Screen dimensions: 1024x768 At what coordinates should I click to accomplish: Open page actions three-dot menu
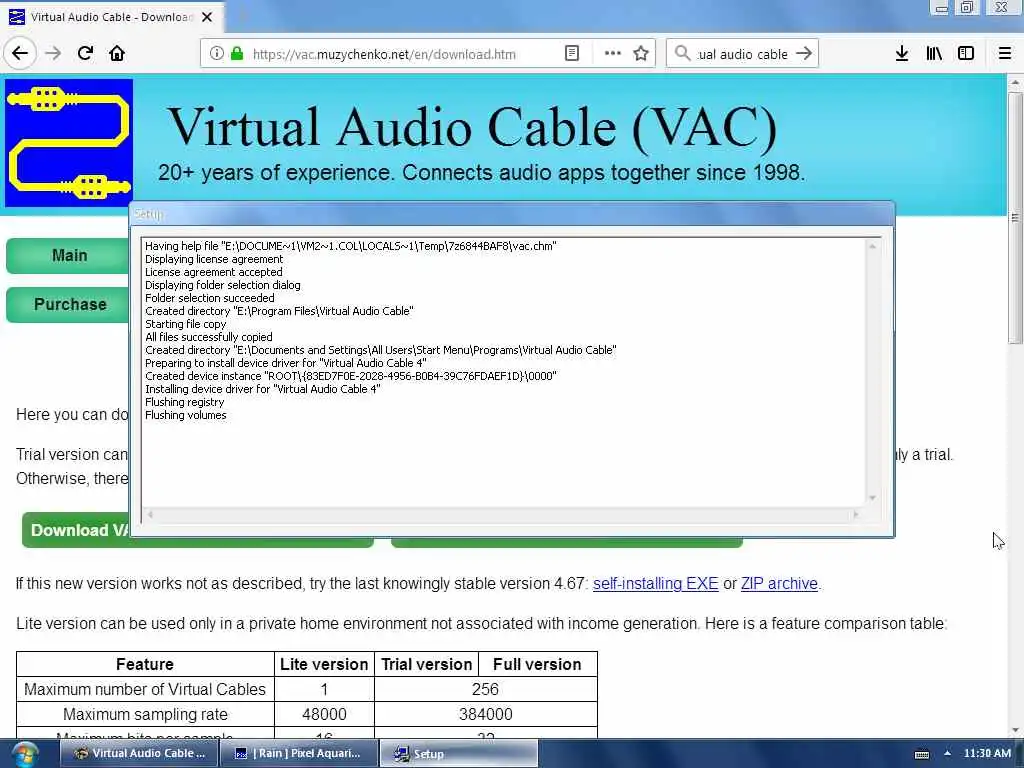click(x=613, y=54)
